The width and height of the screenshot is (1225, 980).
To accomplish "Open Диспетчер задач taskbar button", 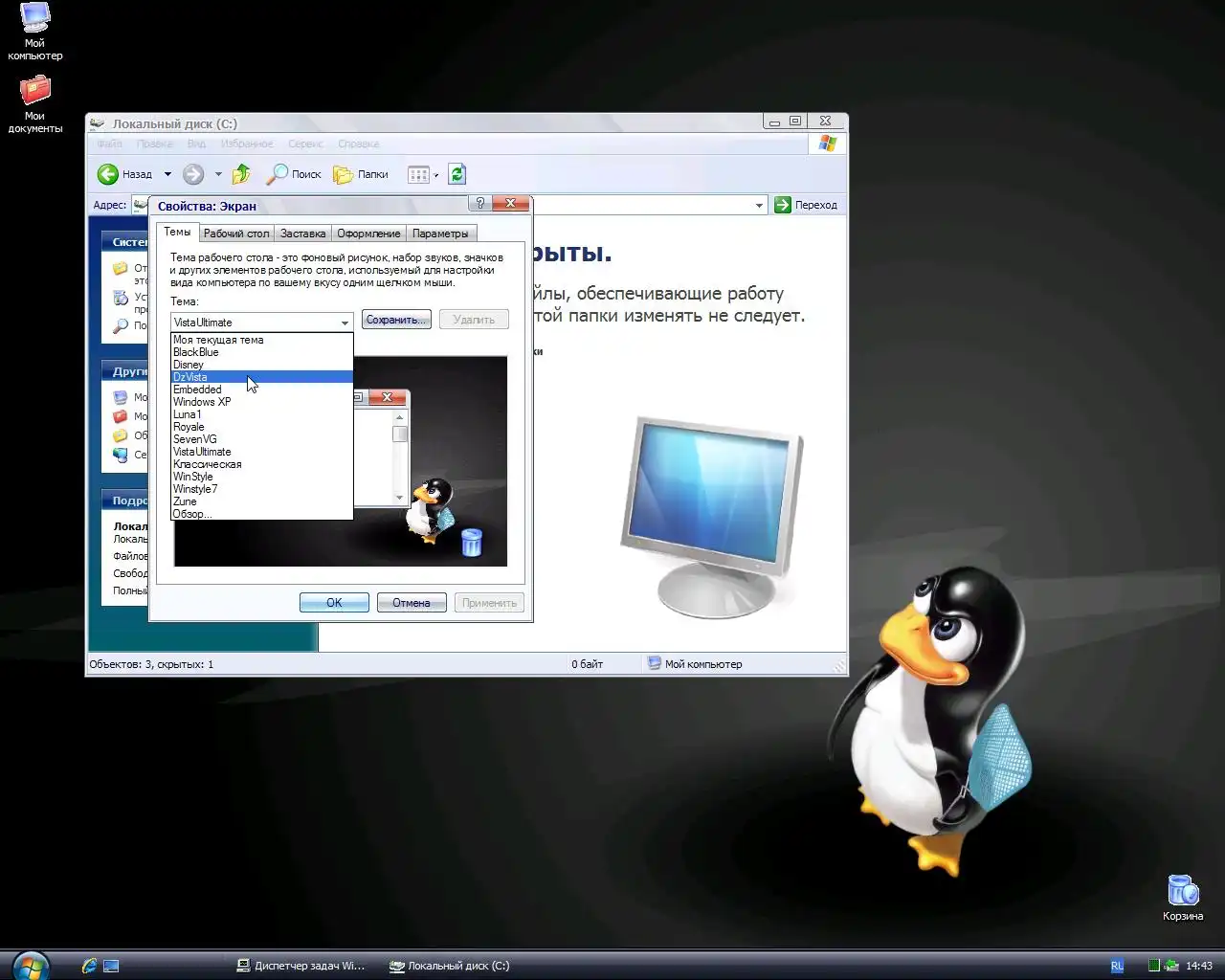I will pos(301,966).
